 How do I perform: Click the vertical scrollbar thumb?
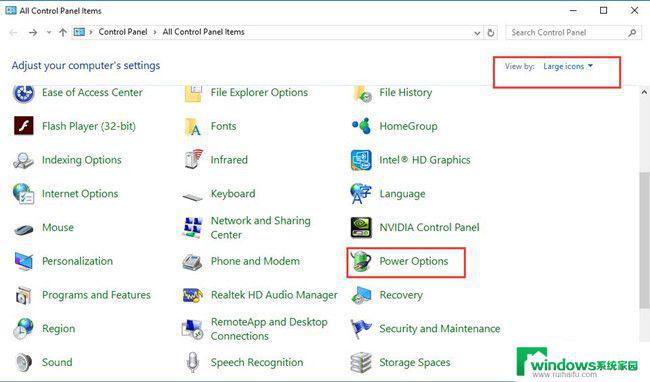[x=644, y=240]
